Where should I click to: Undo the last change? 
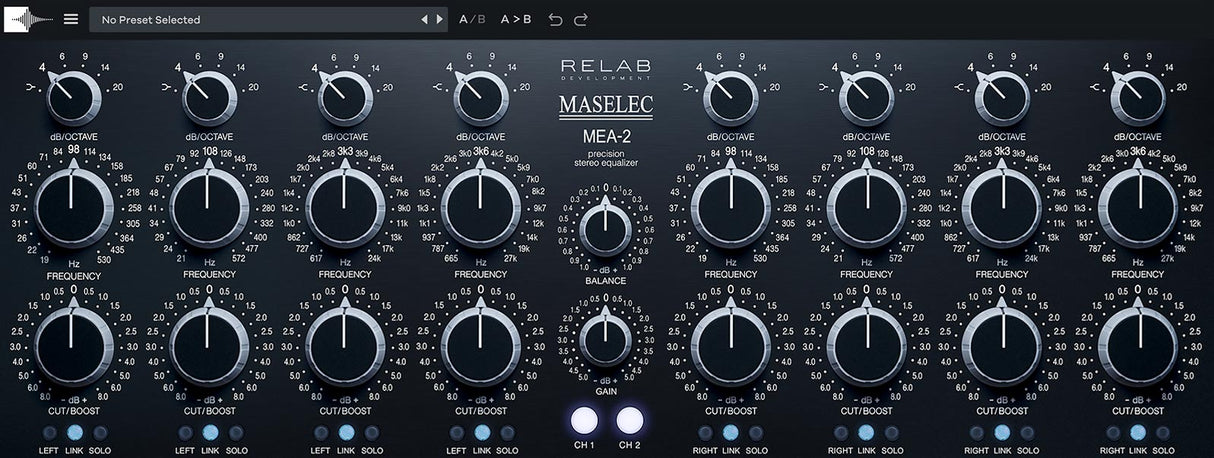pyautogui.click(x=556, y=19)
